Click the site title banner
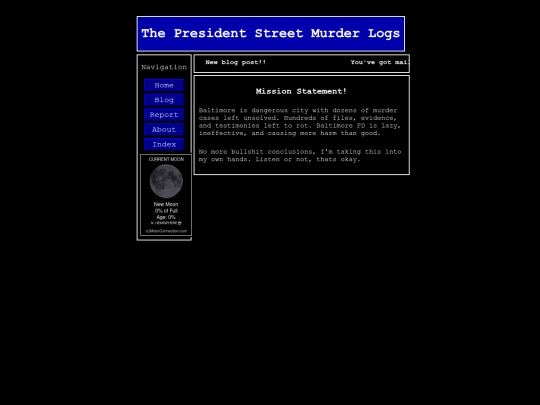Screen dimensions: 540x405 pos(271,34)
